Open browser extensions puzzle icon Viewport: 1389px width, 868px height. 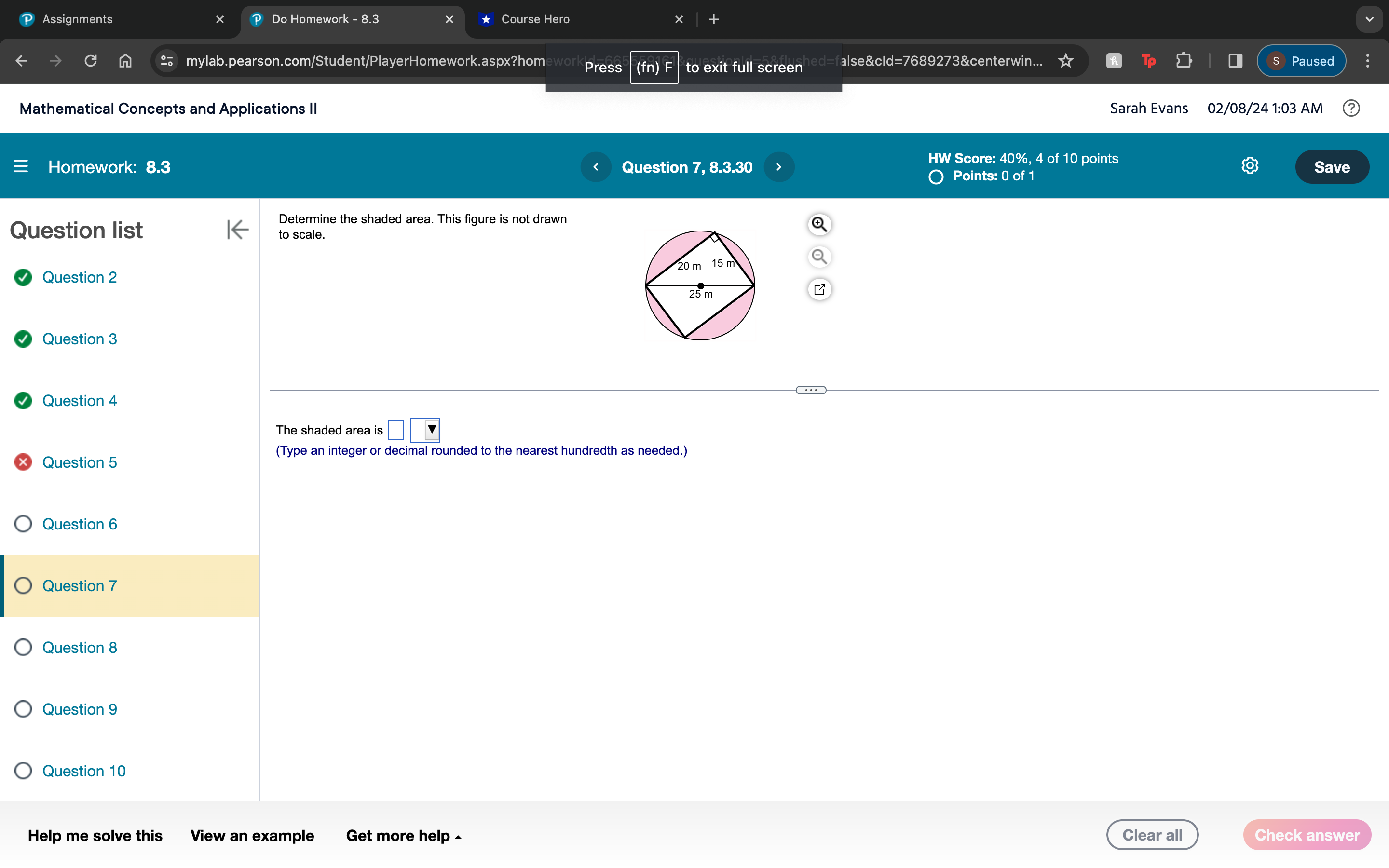pos(1184,61)
